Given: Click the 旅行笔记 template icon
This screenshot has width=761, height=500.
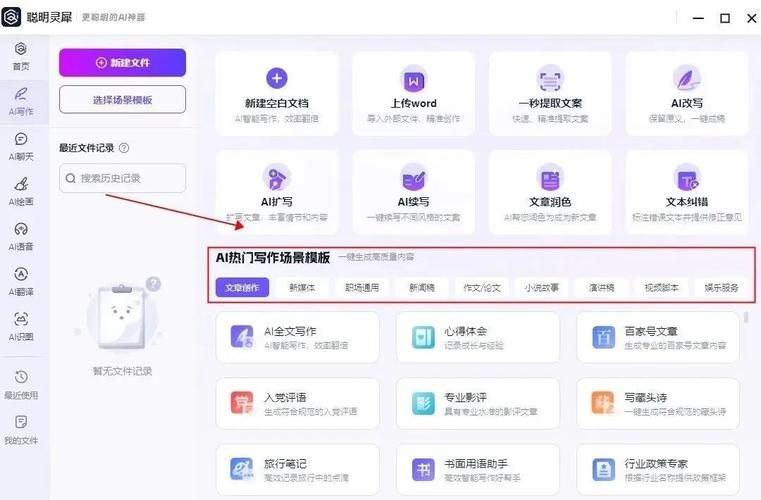Looking at the screenshot, I should pyautogui.click(x=242, y=469).
